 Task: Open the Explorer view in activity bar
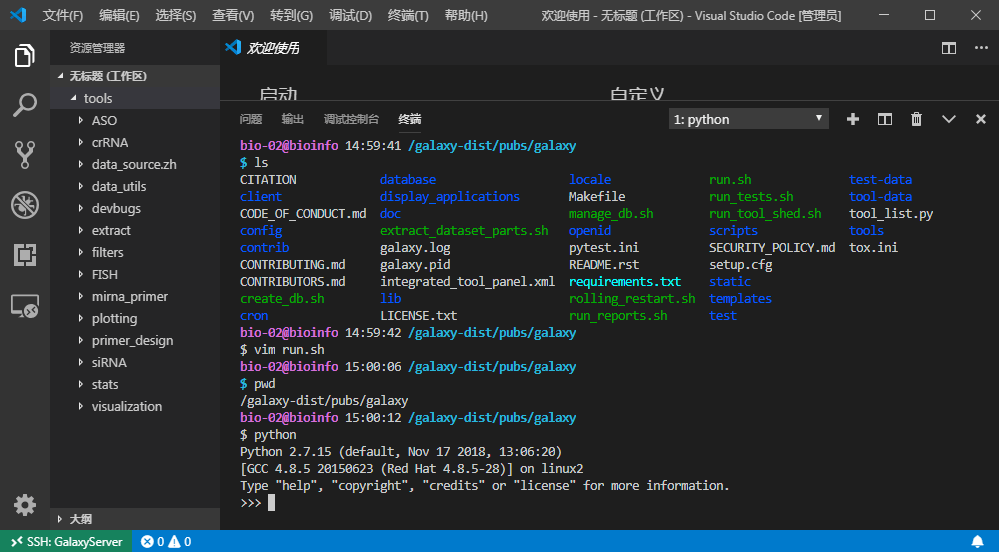point(25,55)
